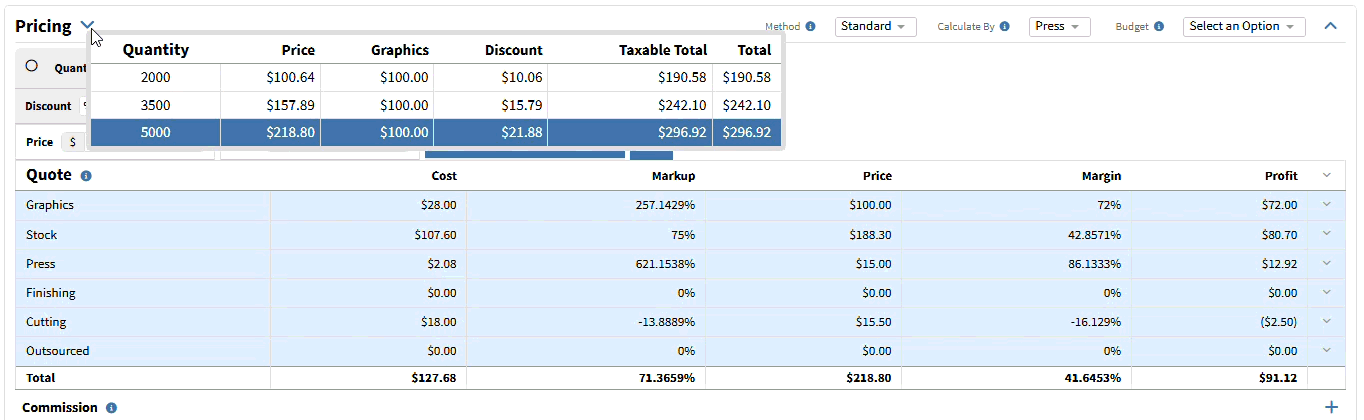Expand all rows via Quote header chevron
1364x420 pixels.
pos(1326,175)
